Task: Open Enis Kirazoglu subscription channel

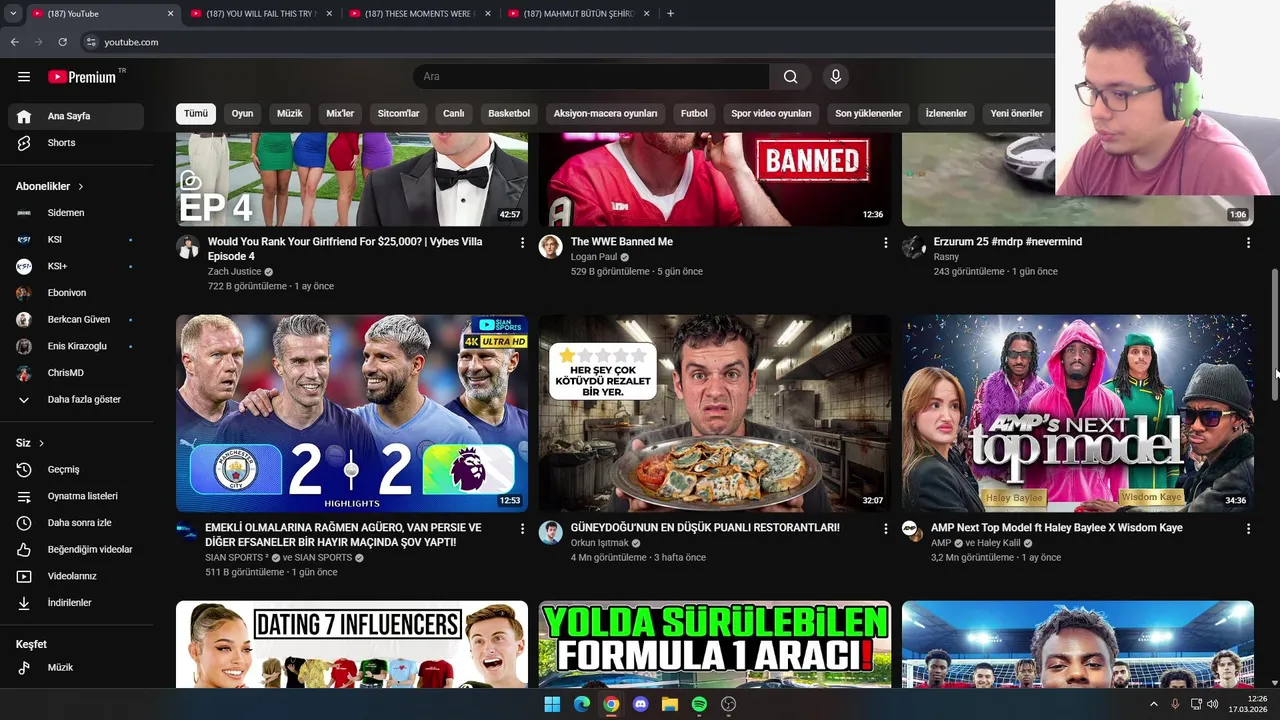Action: coord(76,346)
